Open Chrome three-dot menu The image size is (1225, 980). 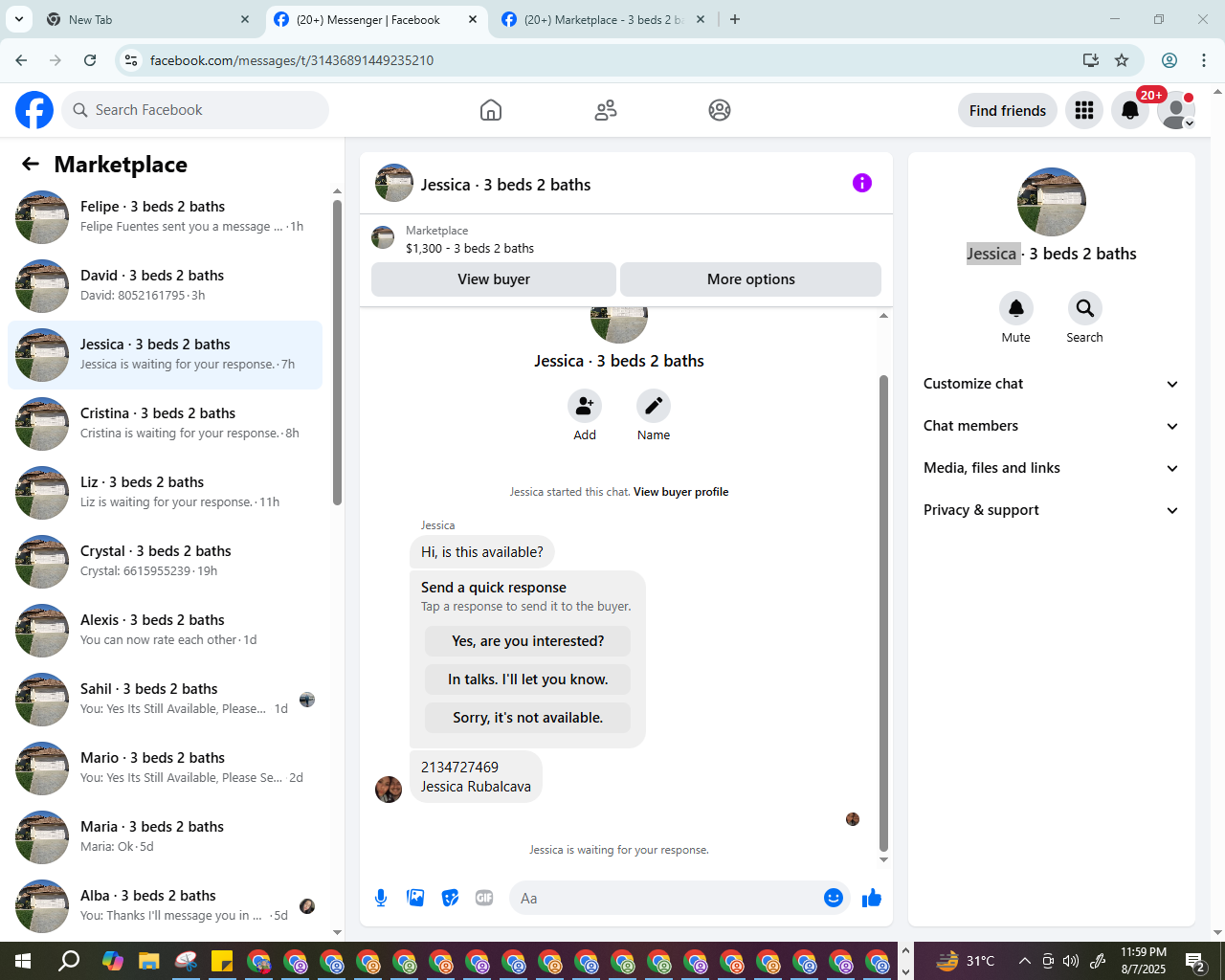point(1204,60)
